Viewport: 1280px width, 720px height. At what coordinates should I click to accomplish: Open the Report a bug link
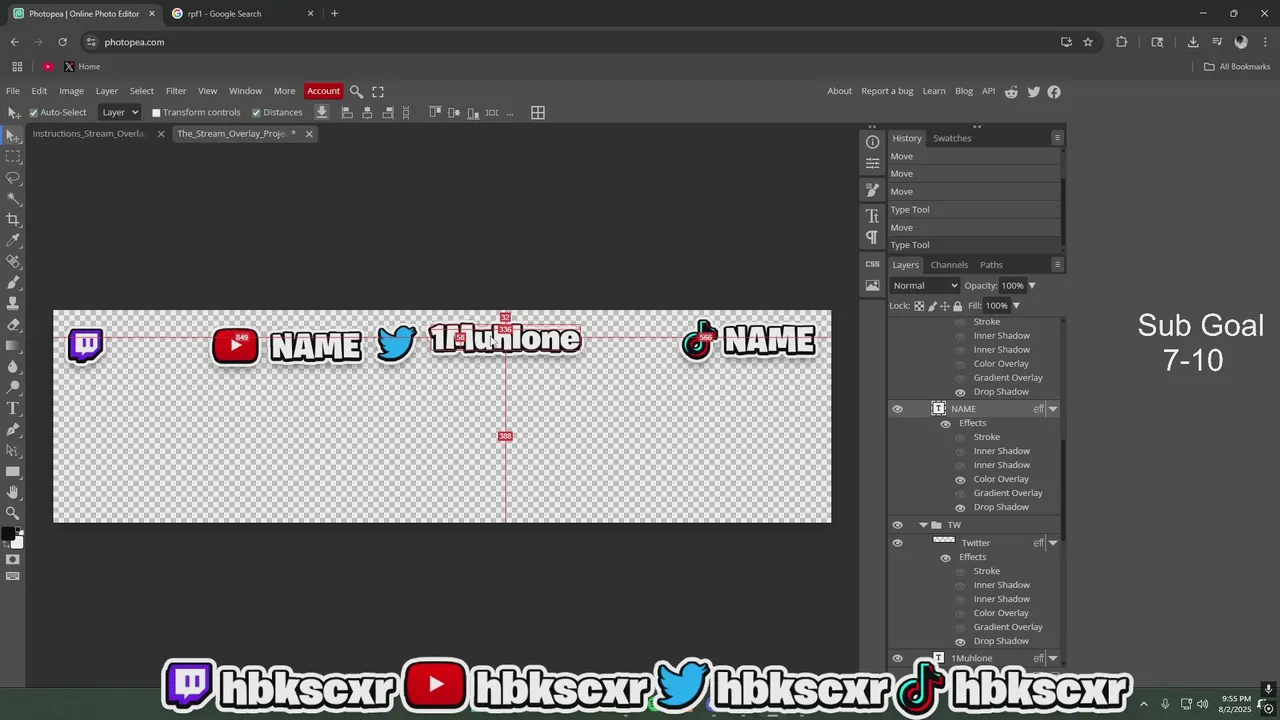point(887,91)
